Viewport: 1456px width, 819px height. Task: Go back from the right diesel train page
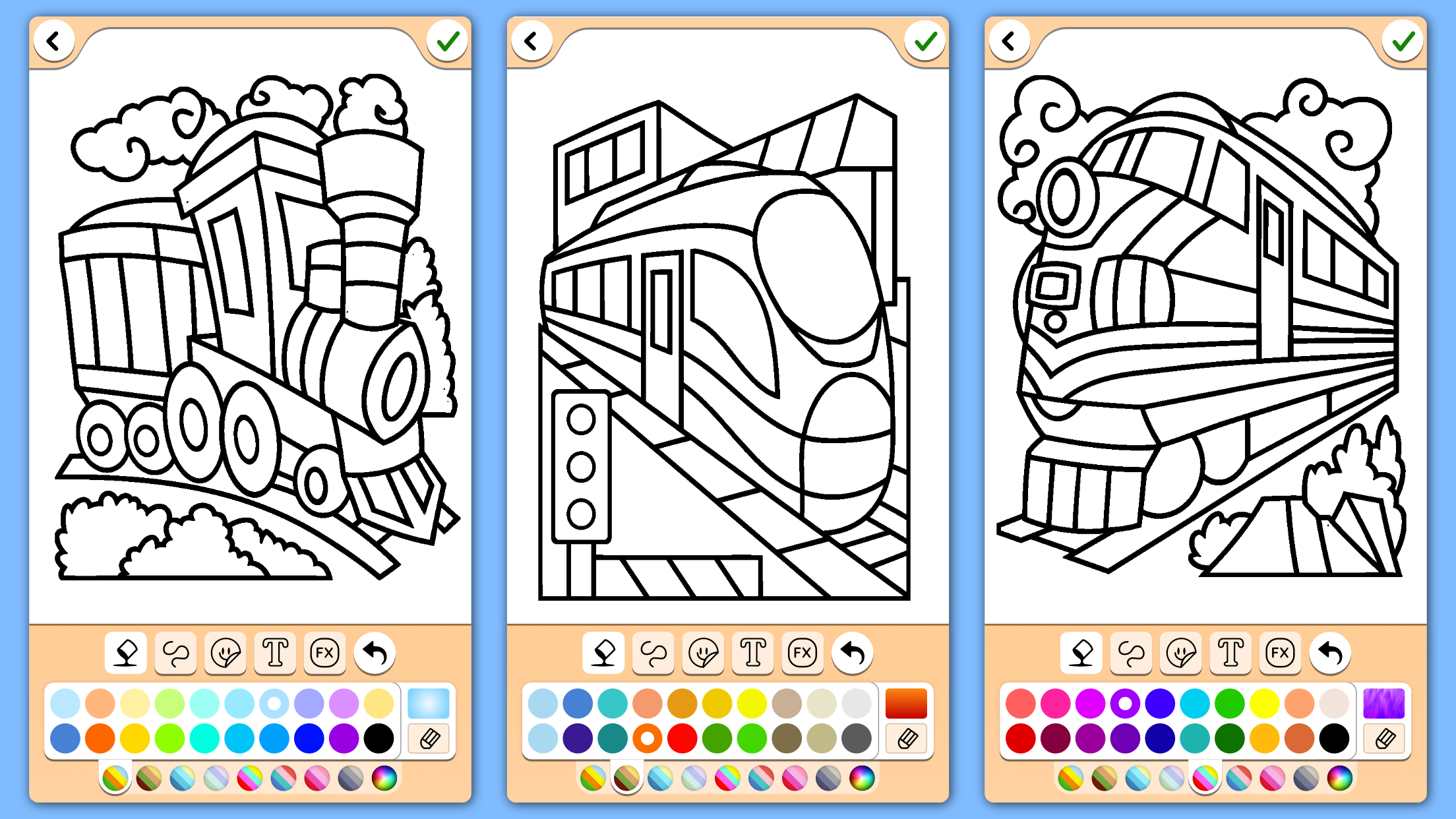[x=1008, y=42]
